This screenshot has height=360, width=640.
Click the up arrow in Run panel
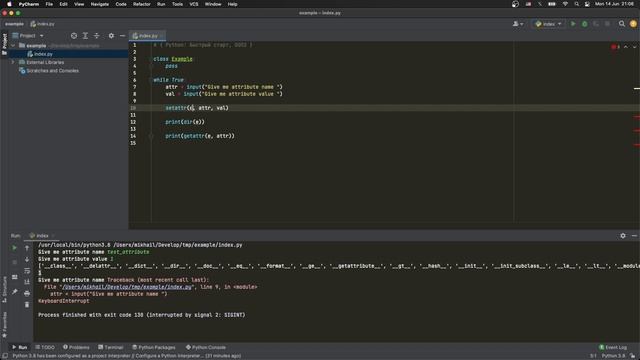(27, 248)
